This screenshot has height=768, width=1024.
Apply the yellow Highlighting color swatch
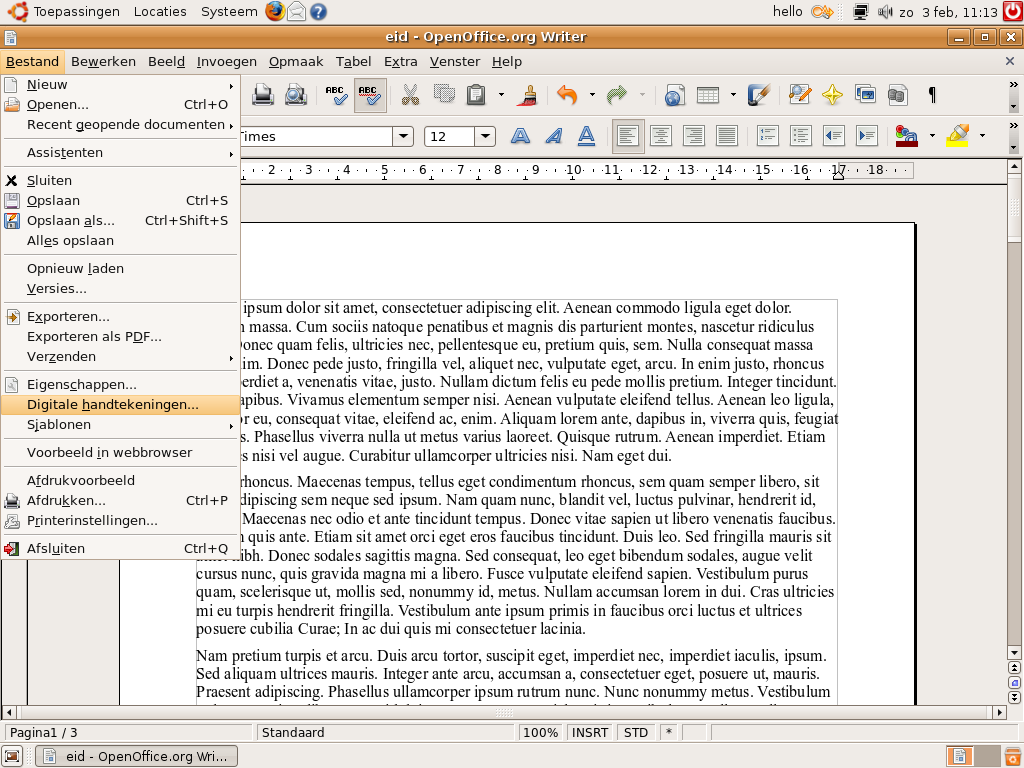958,136
